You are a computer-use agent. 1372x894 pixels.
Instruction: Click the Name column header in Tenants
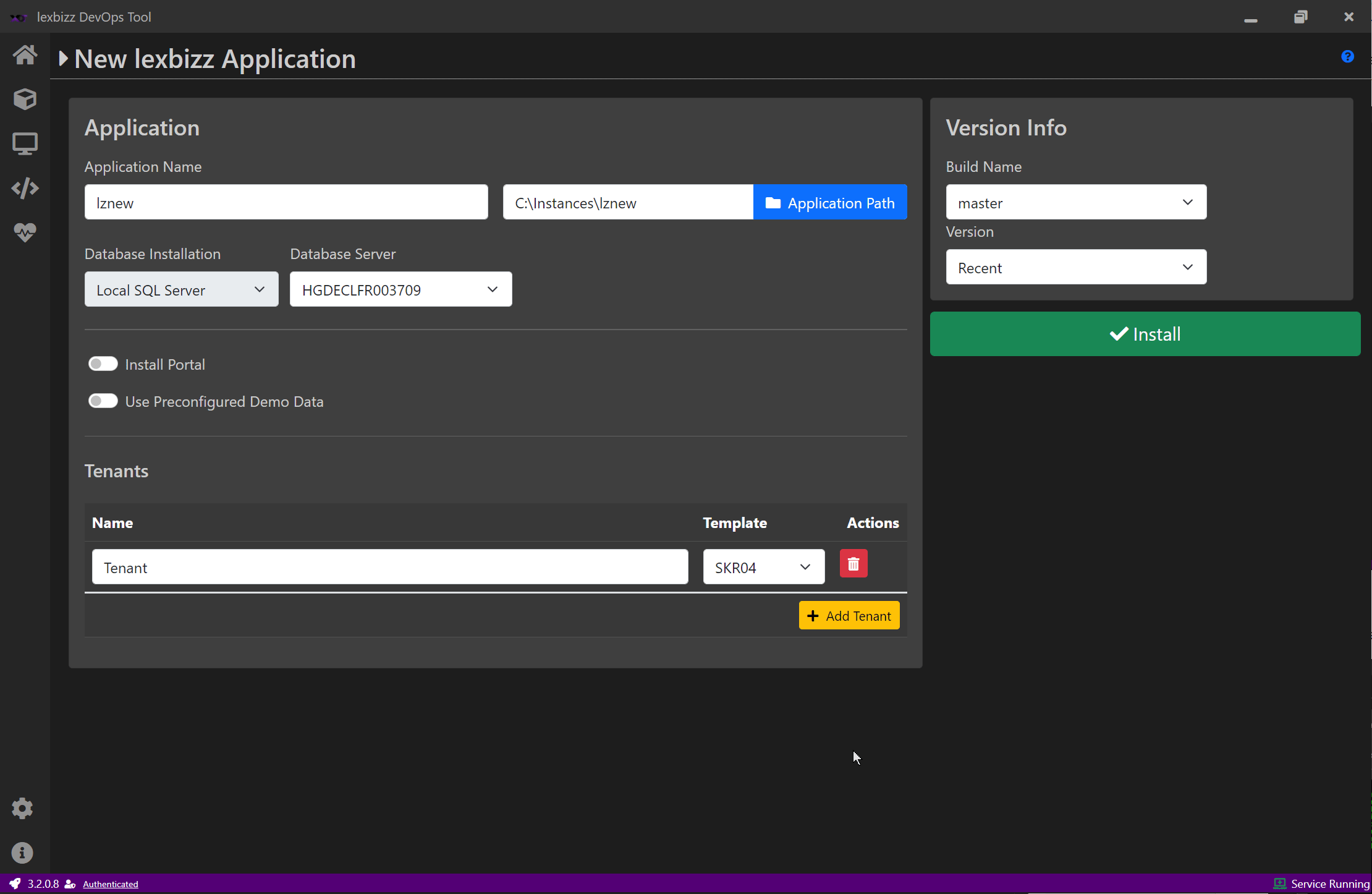[112, 523]
